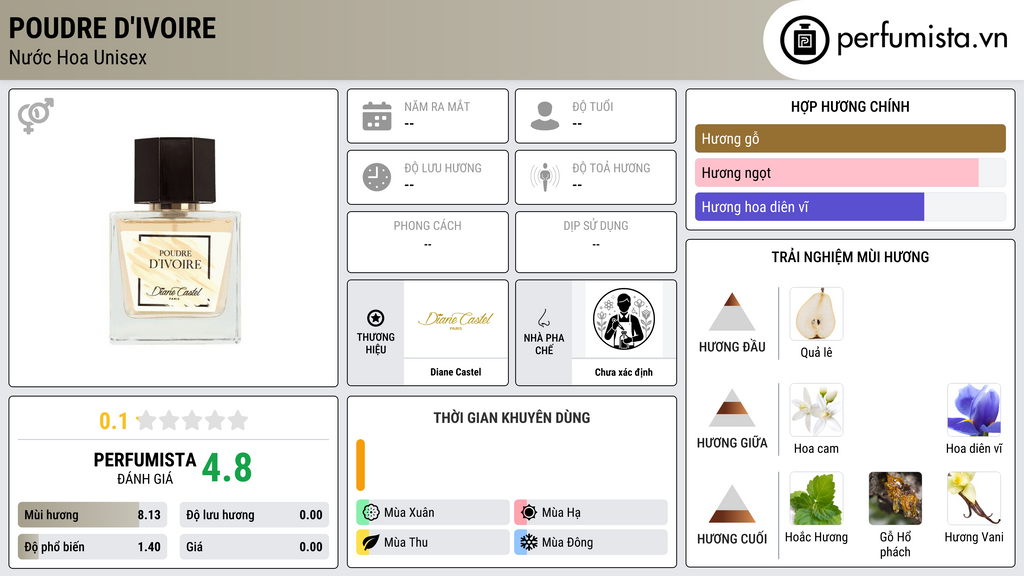The height and width of the screenshot is (576, 1024).
Task: Click the 4.8 Perfumista rating score
Action: pos(227,468)
